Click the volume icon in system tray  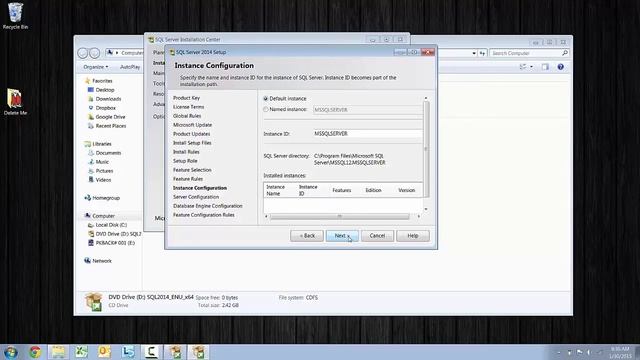[589, 352]
